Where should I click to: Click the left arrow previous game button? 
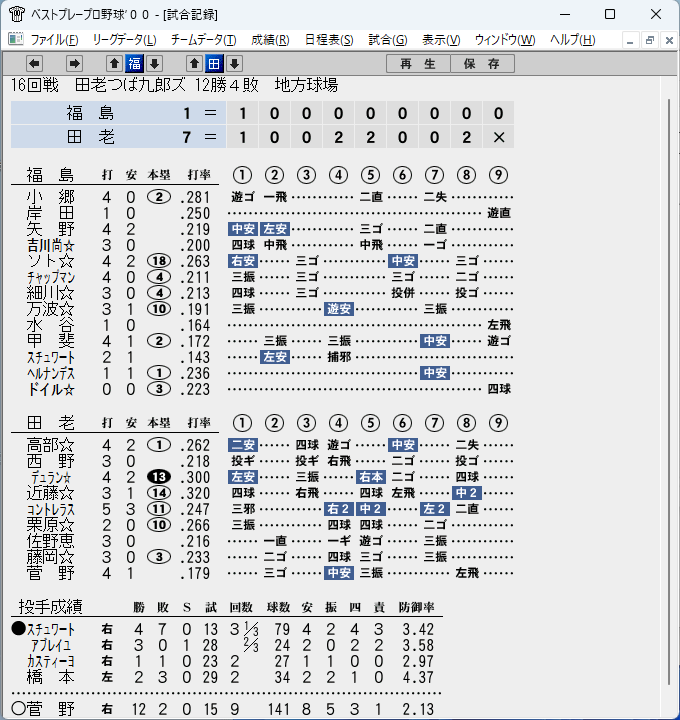[34, 63]
